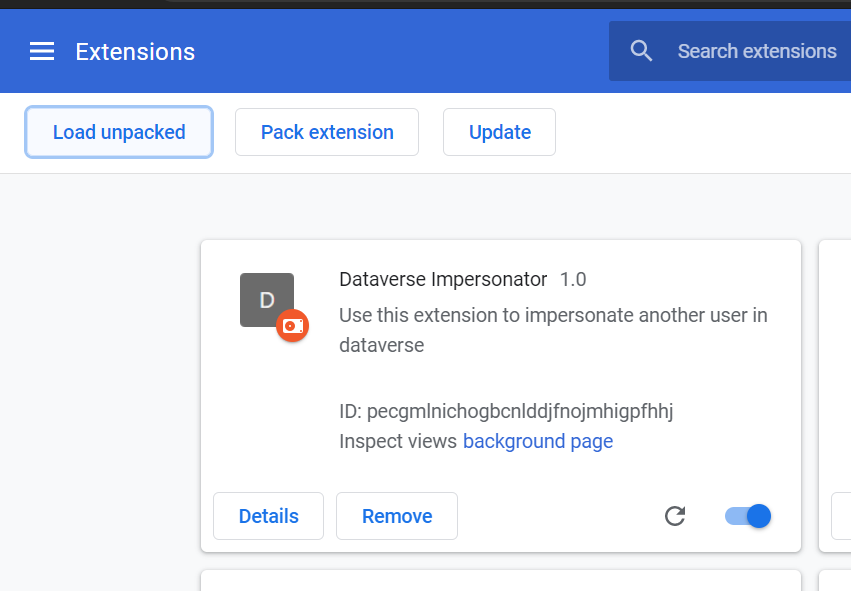Open the background page link
Viewport: 851px width, 591px height.
tap(538, 441)
